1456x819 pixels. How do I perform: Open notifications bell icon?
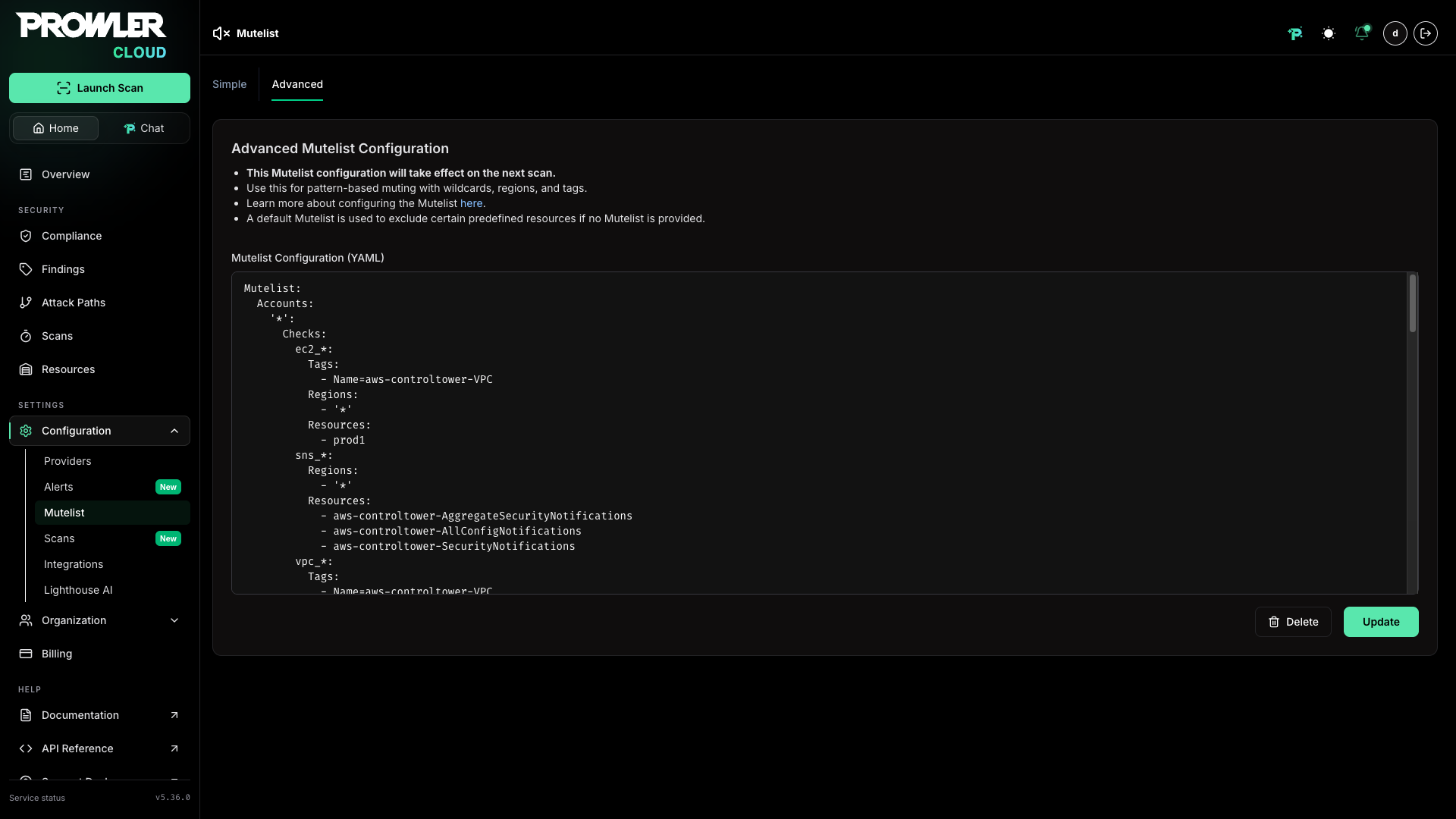(1362, 33)
